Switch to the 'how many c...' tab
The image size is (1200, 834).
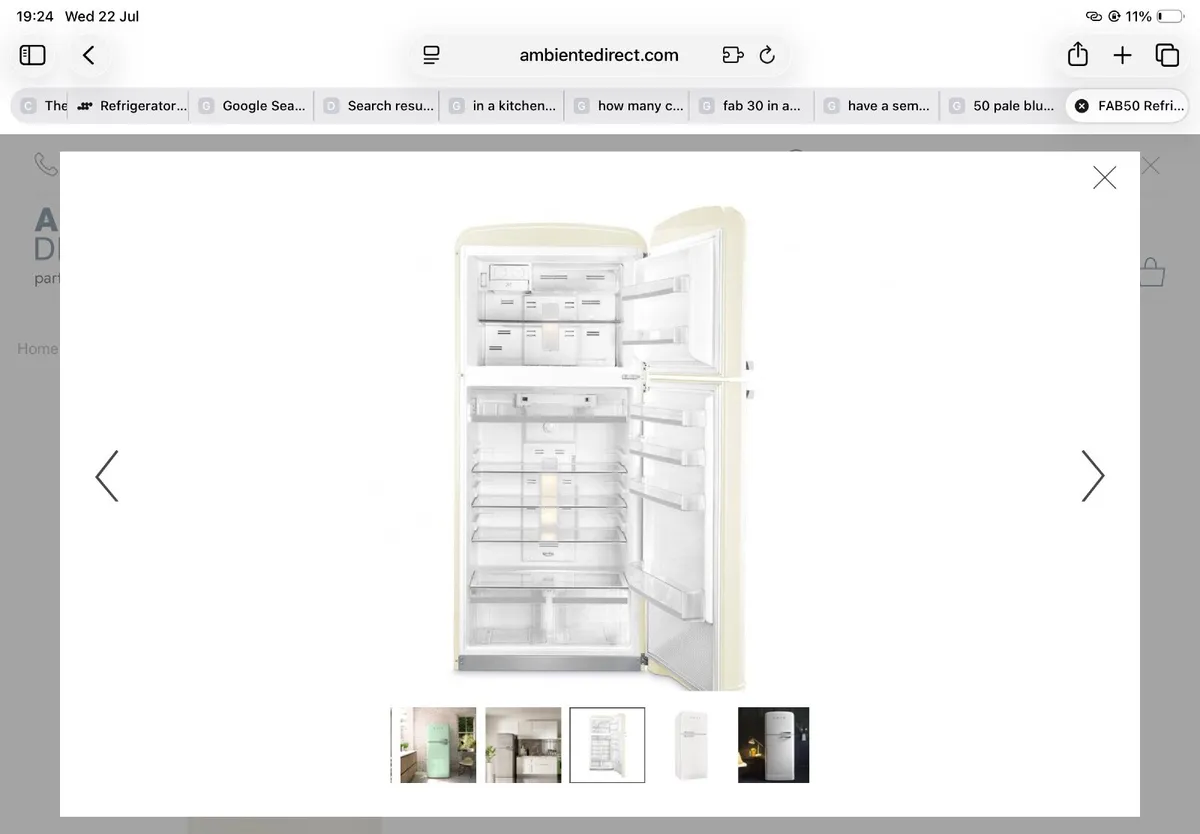627,106
